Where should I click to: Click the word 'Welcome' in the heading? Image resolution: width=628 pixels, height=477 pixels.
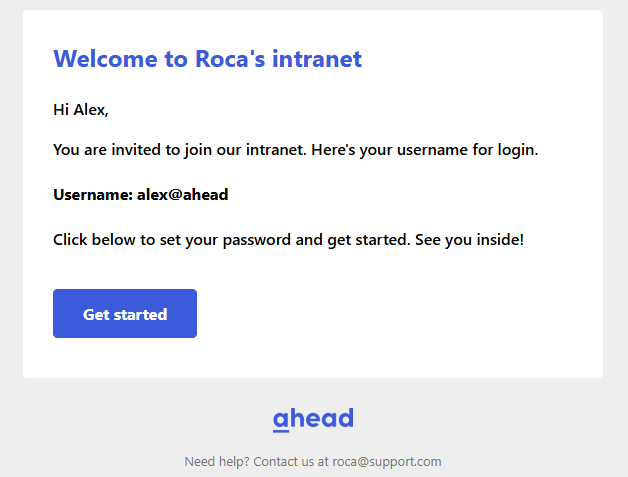(x=105, y=59)
